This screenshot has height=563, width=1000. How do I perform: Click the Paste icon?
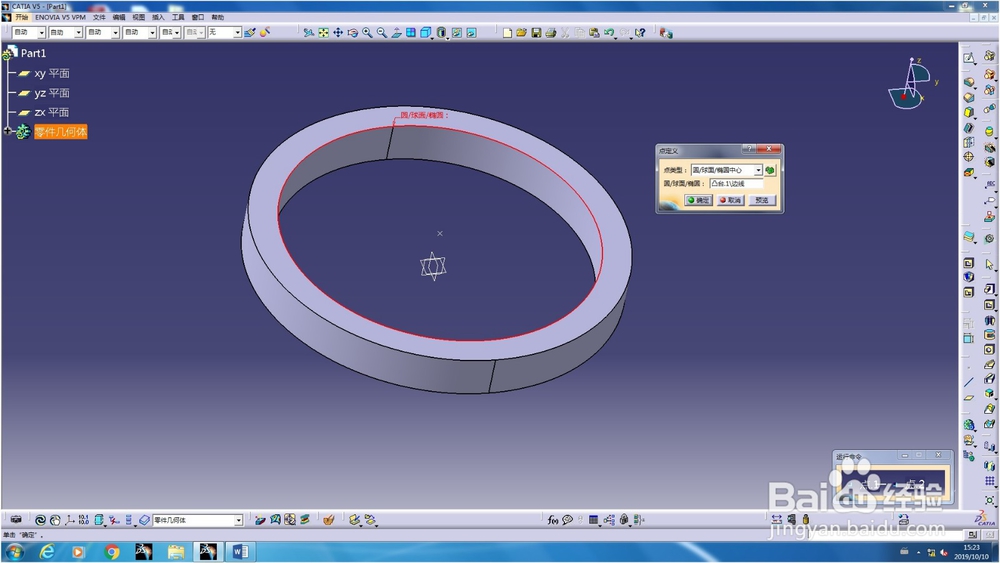(x=594, y=33)
